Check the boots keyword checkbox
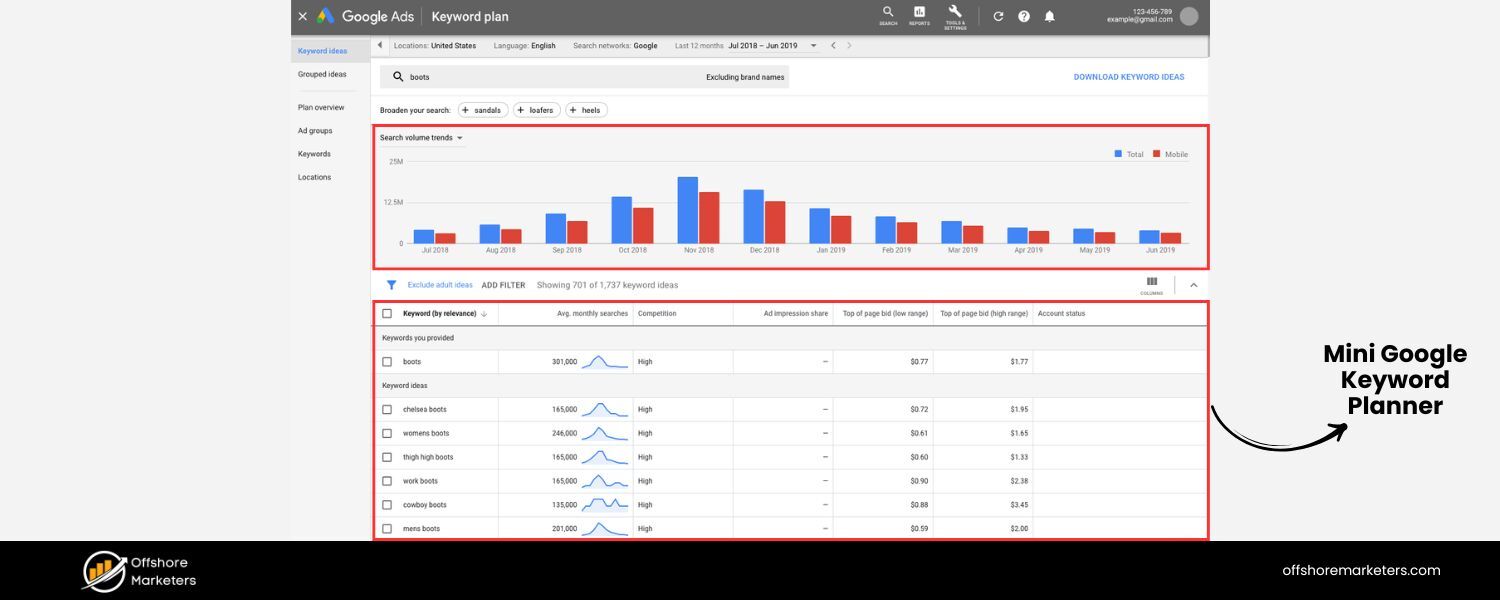The width and height of the screenshot is (1500, 600). pos(387,360)
